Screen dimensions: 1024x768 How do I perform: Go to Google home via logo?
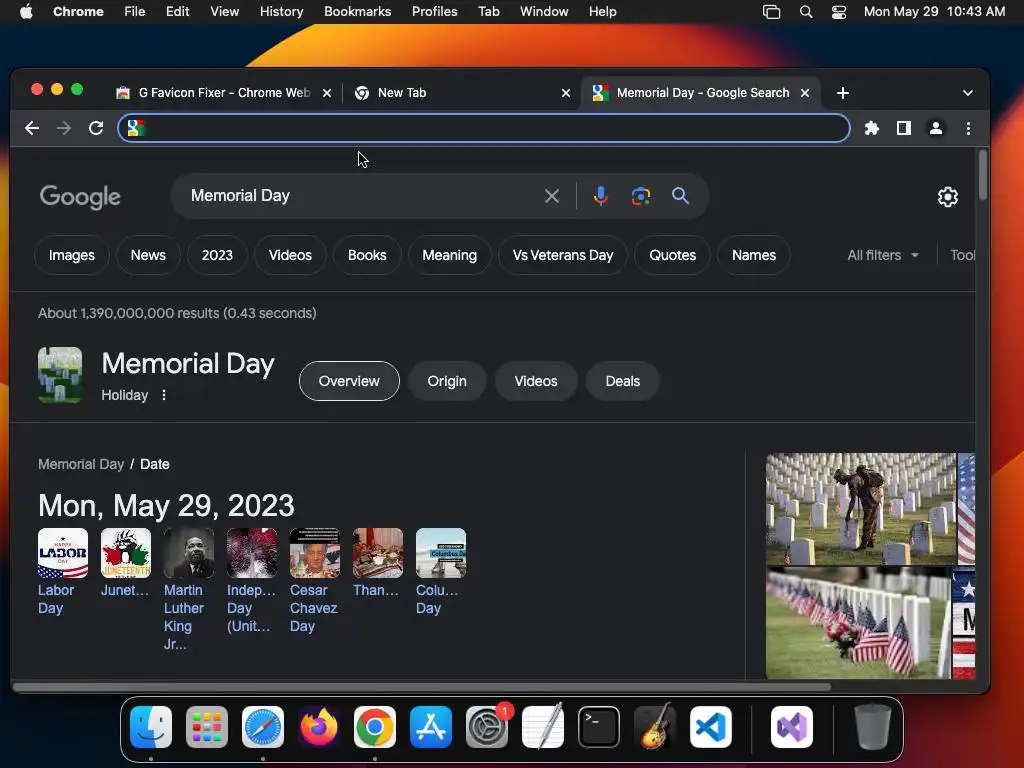tap(80, 197)
